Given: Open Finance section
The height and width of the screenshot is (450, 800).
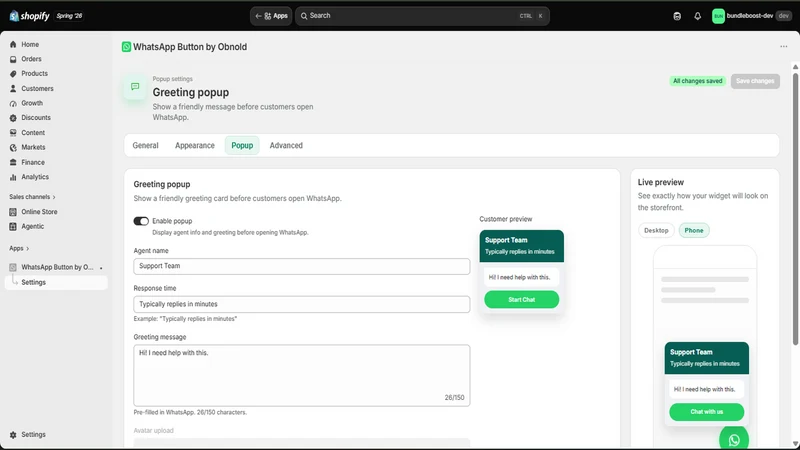Looking at the screenshot, I should [33, 162].
